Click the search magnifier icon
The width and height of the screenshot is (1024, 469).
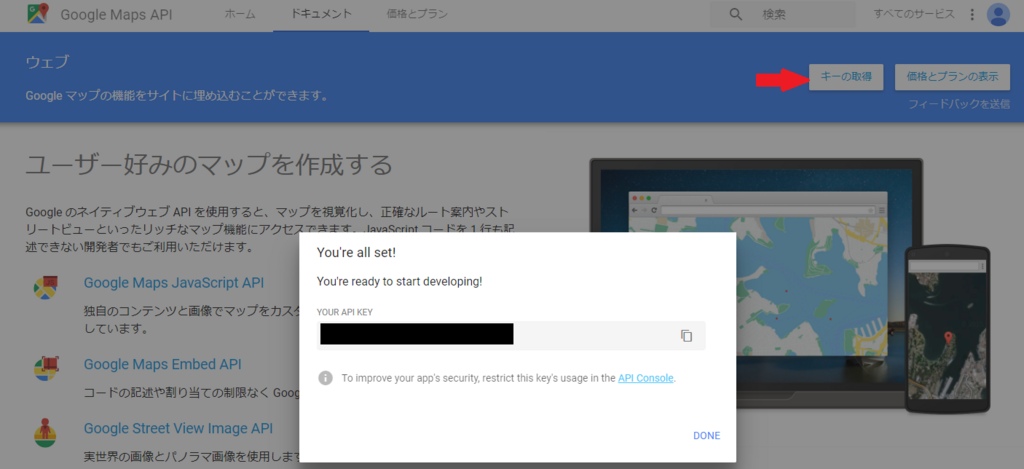[736, 14]
